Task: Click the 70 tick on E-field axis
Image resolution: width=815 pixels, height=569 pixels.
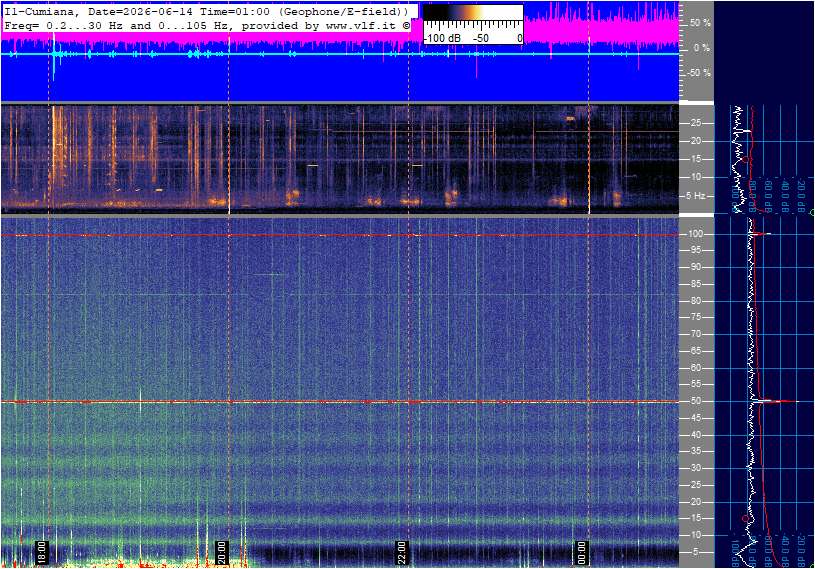Action: 695,334
